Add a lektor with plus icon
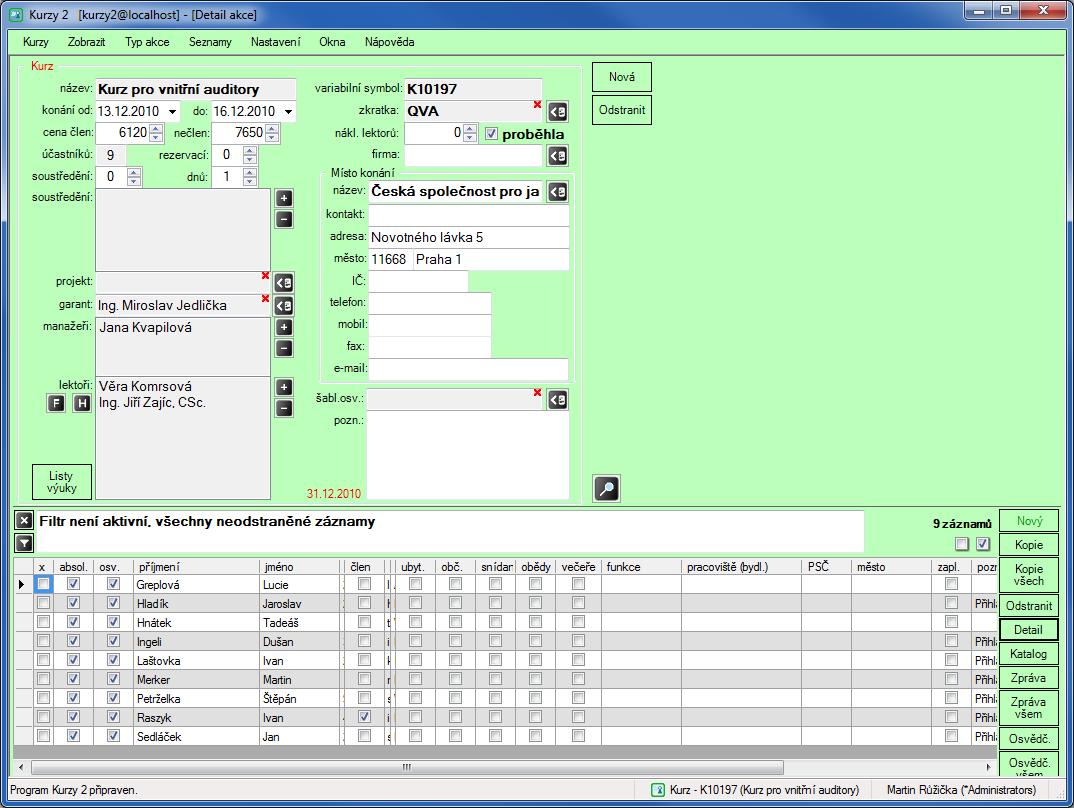The height and width of the screenshot is (808, 1074). (x=284, y=388)
